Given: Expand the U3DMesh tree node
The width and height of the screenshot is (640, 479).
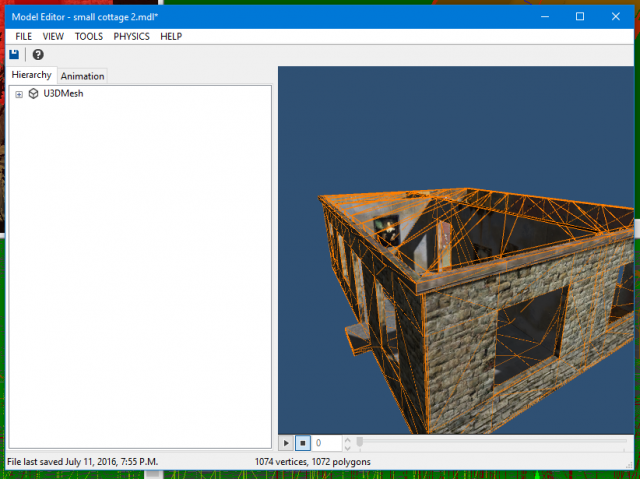Looking at the screenshot, I should (19, 94).
